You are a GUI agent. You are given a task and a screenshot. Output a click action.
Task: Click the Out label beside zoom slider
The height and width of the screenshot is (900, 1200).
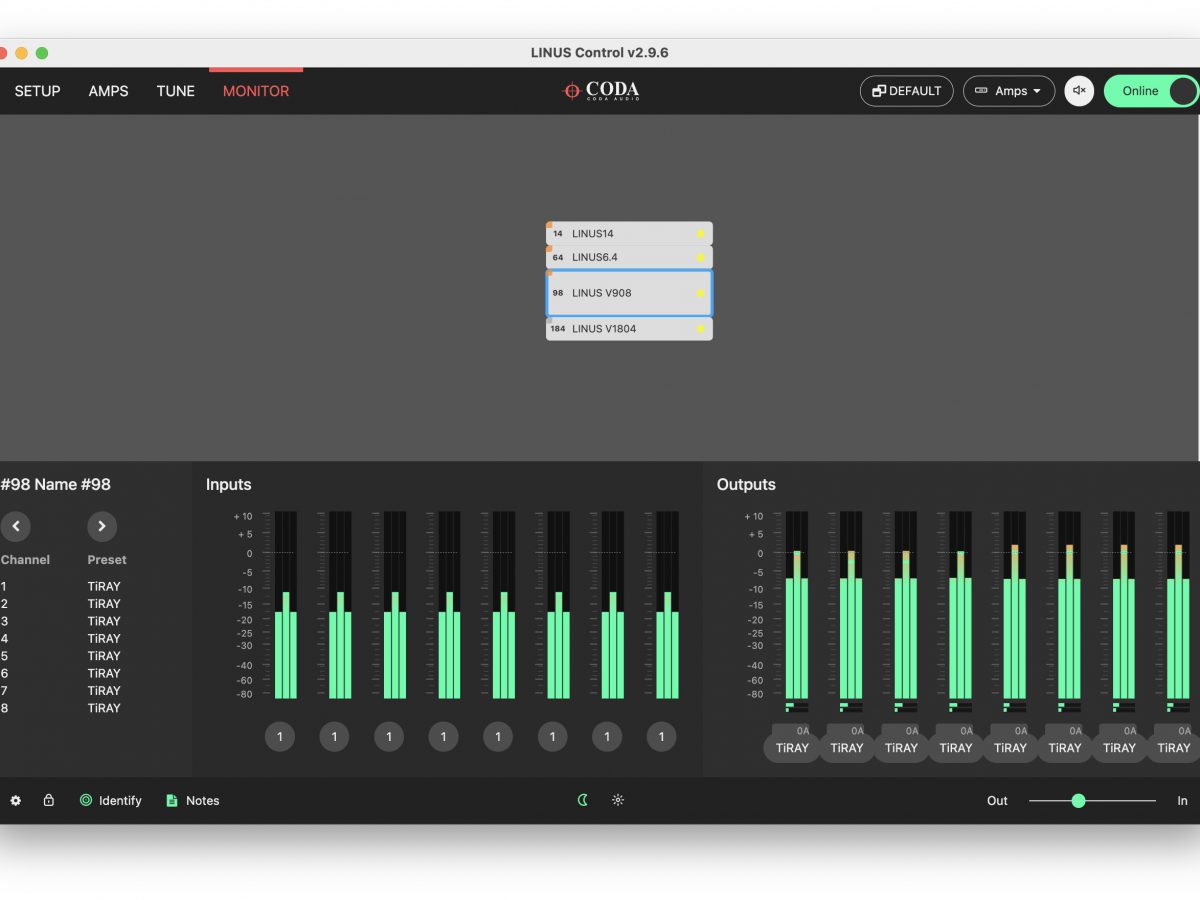click(x=997, y=801)
